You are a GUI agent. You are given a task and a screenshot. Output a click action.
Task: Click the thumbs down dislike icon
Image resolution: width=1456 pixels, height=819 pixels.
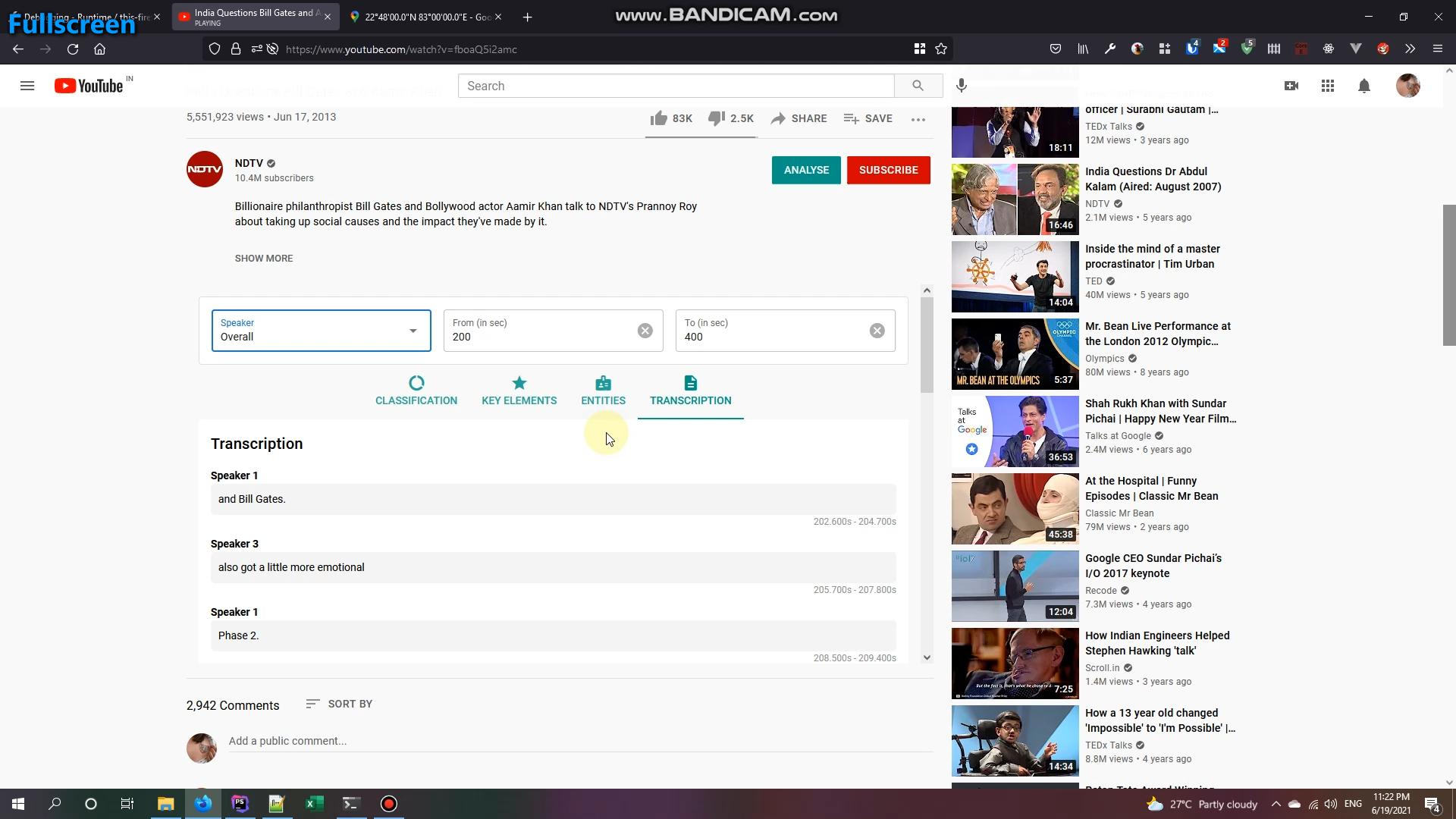pos(716,118)
